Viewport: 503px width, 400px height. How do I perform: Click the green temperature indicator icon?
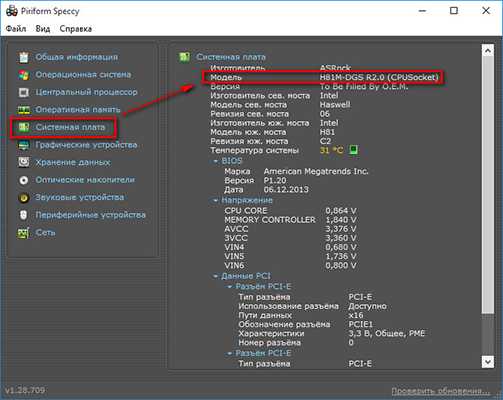pos(353,150)
